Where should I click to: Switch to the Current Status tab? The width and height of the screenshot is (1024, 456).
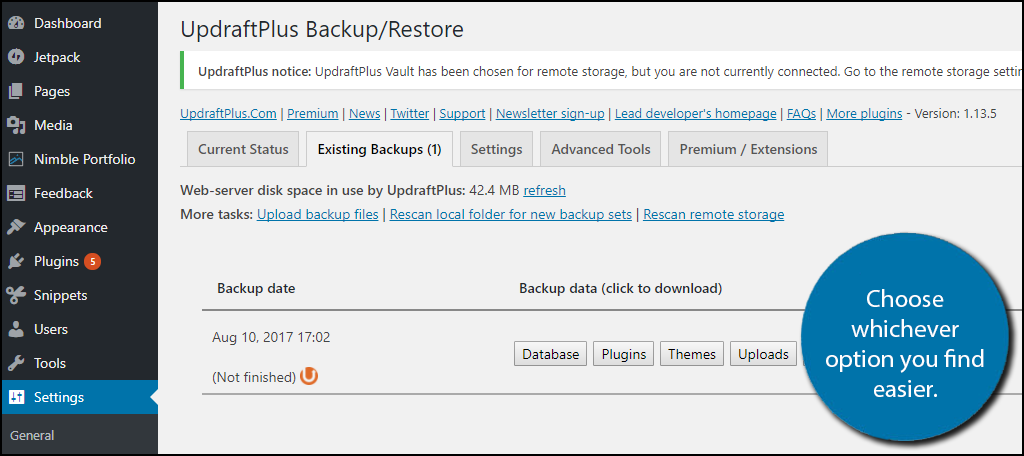point(243,149)
